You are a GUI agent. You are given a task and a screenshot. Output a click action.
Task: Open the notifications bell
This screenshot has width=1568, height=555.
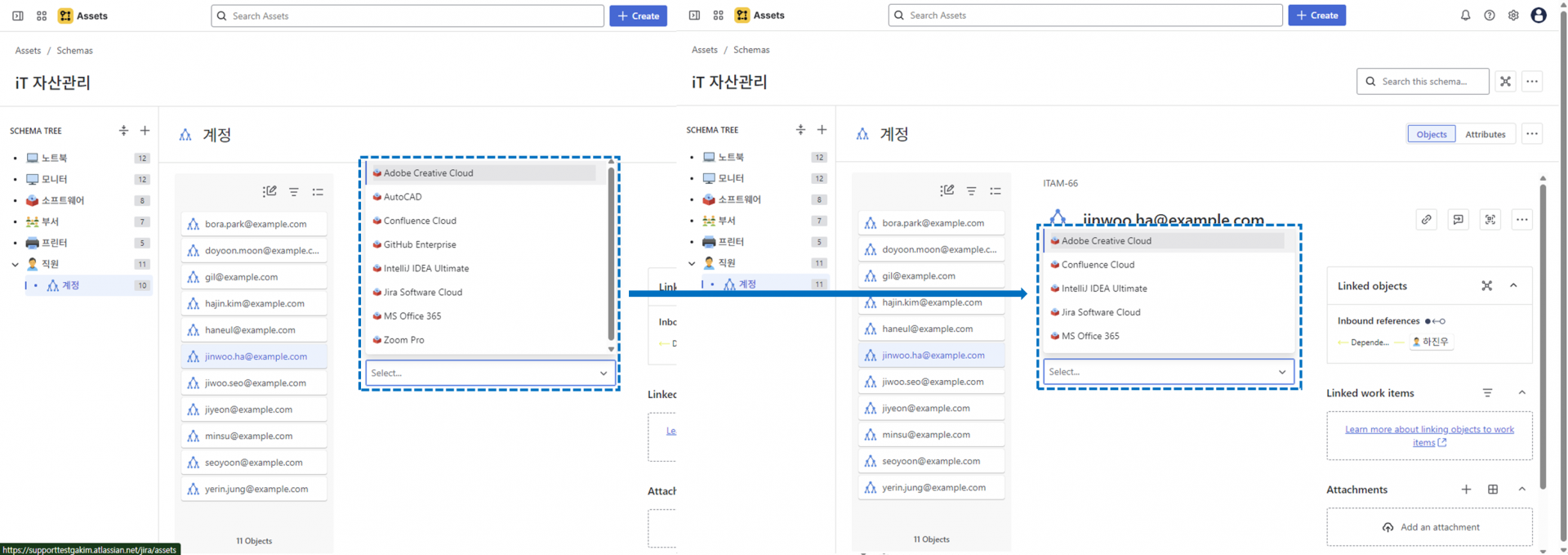(x=1466, y=16)
